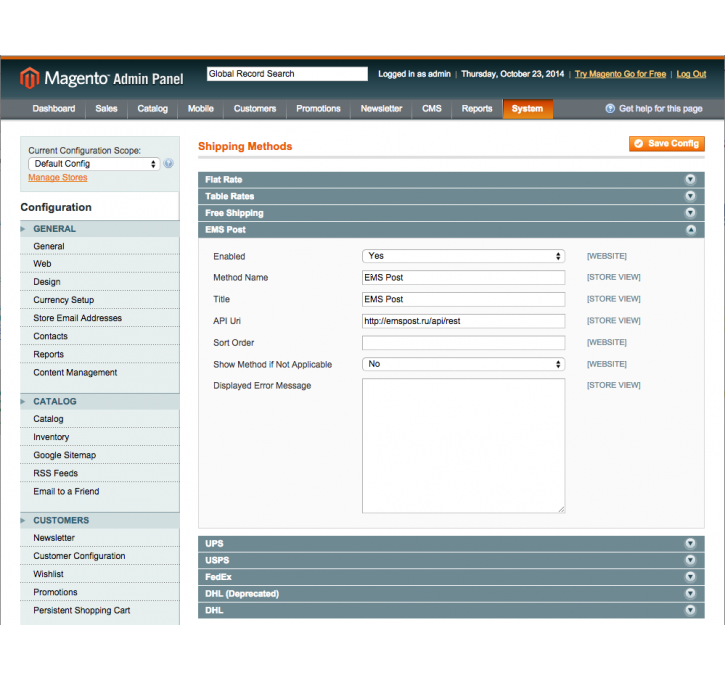Open the Mobile menu

pos(201,109)
